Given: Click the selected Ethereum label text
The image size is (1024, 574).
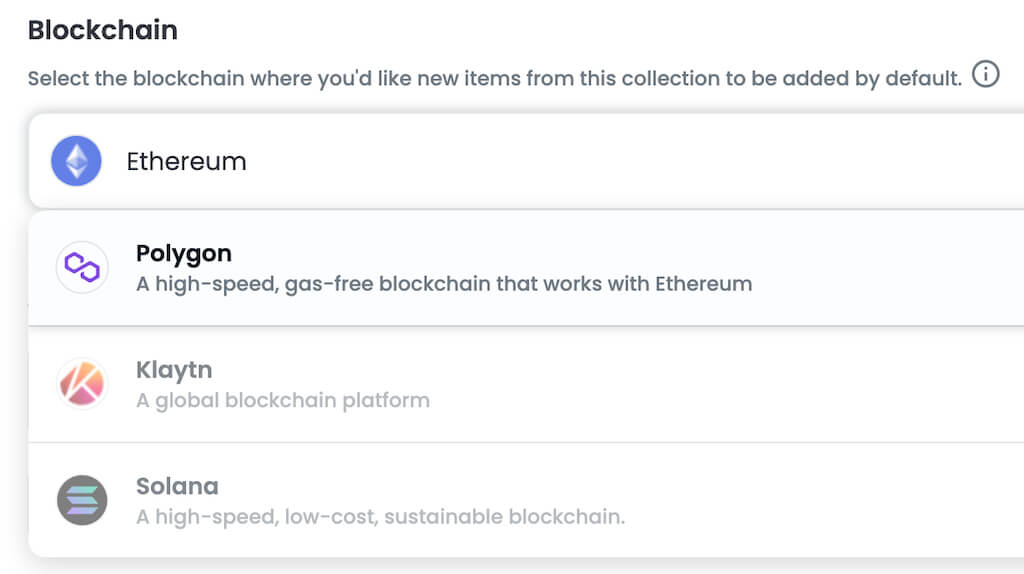Looking at the screenshot, I should click(x=186, y=161).
